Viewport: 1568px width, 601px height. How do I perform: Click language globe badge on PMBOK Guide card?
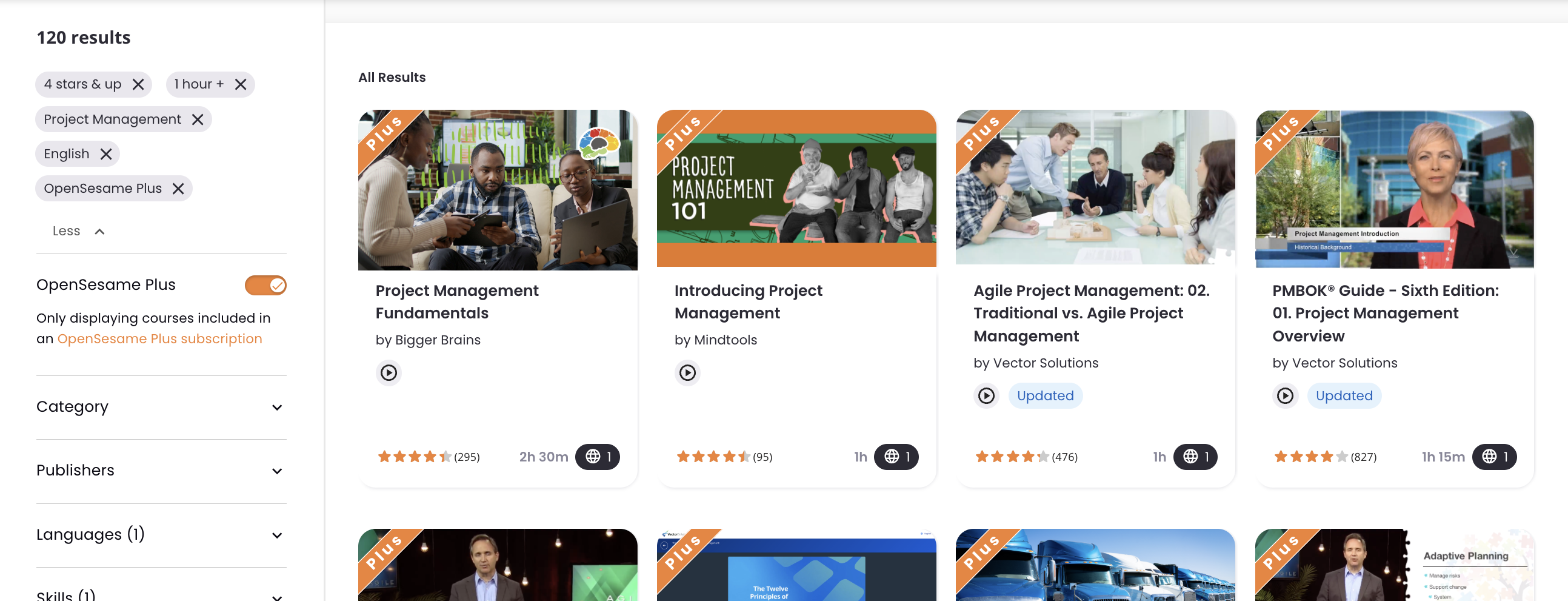pyautogui.click(x=1493, y=457)
